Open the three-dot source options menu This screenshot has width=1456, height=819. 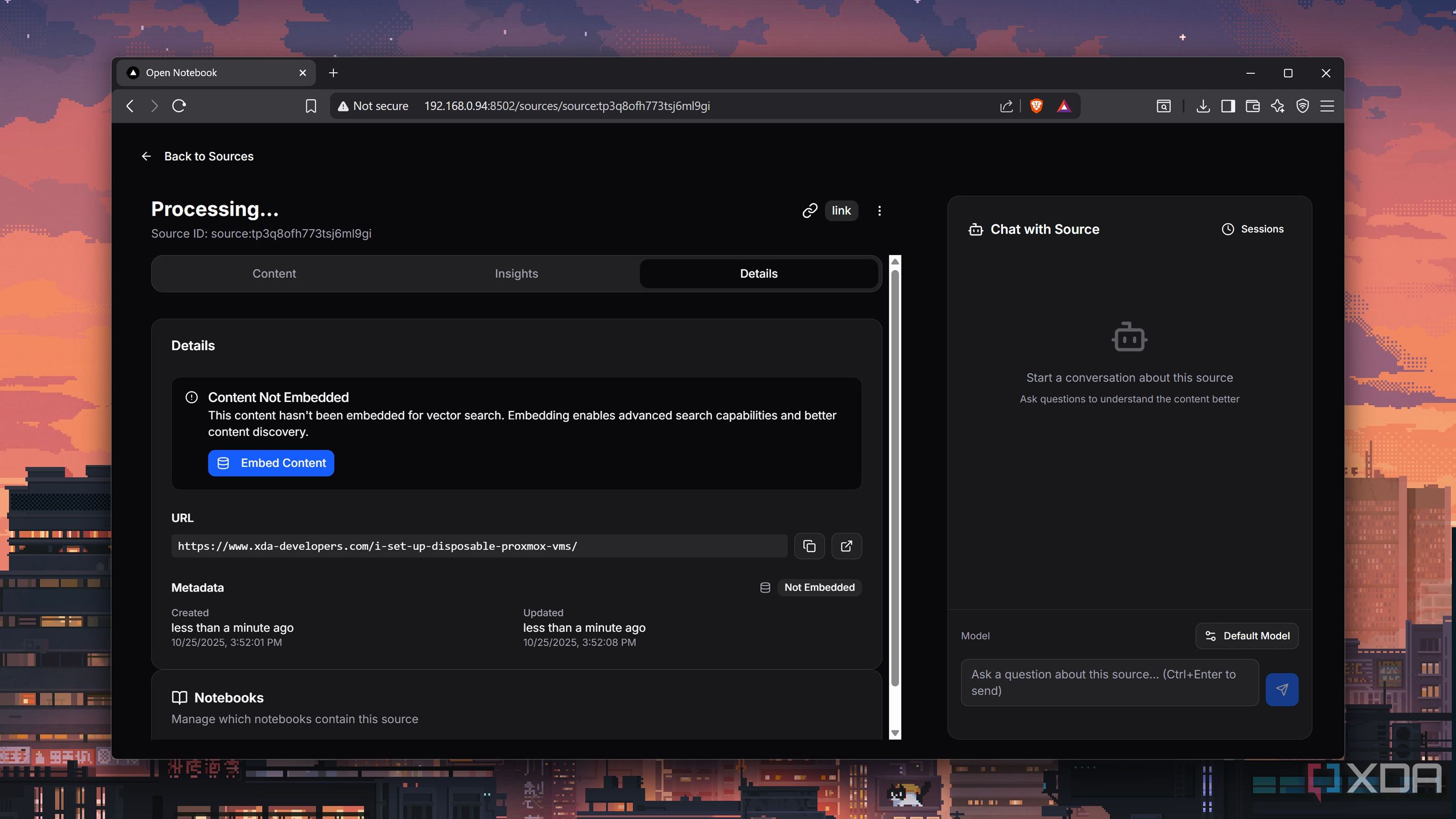pos(879,211)
